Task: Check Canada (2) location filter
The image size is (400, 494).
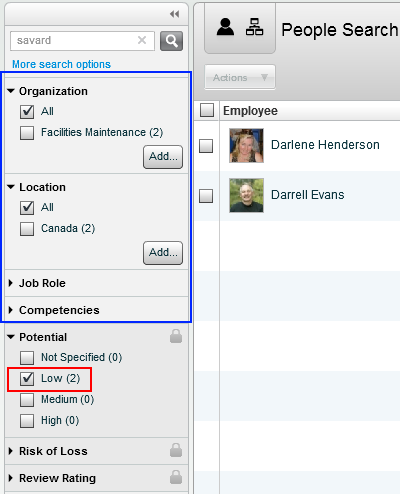Action: [x=27, y=229]
